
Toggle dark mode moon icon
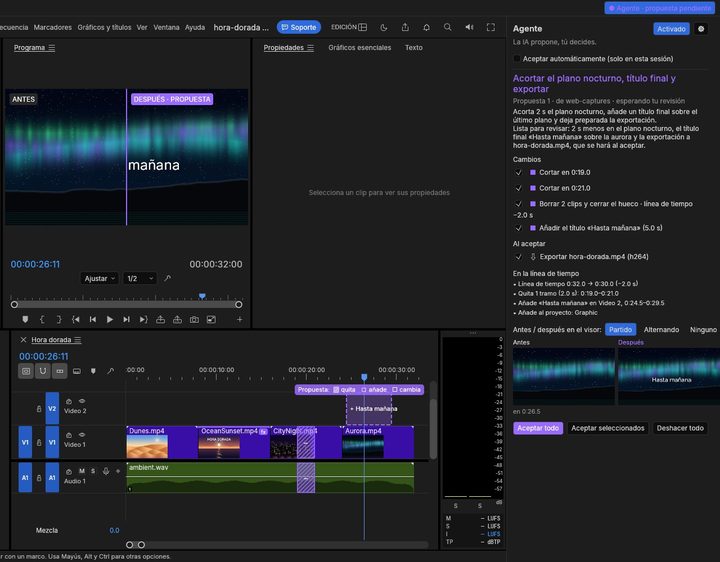click(x=384, y=27)
